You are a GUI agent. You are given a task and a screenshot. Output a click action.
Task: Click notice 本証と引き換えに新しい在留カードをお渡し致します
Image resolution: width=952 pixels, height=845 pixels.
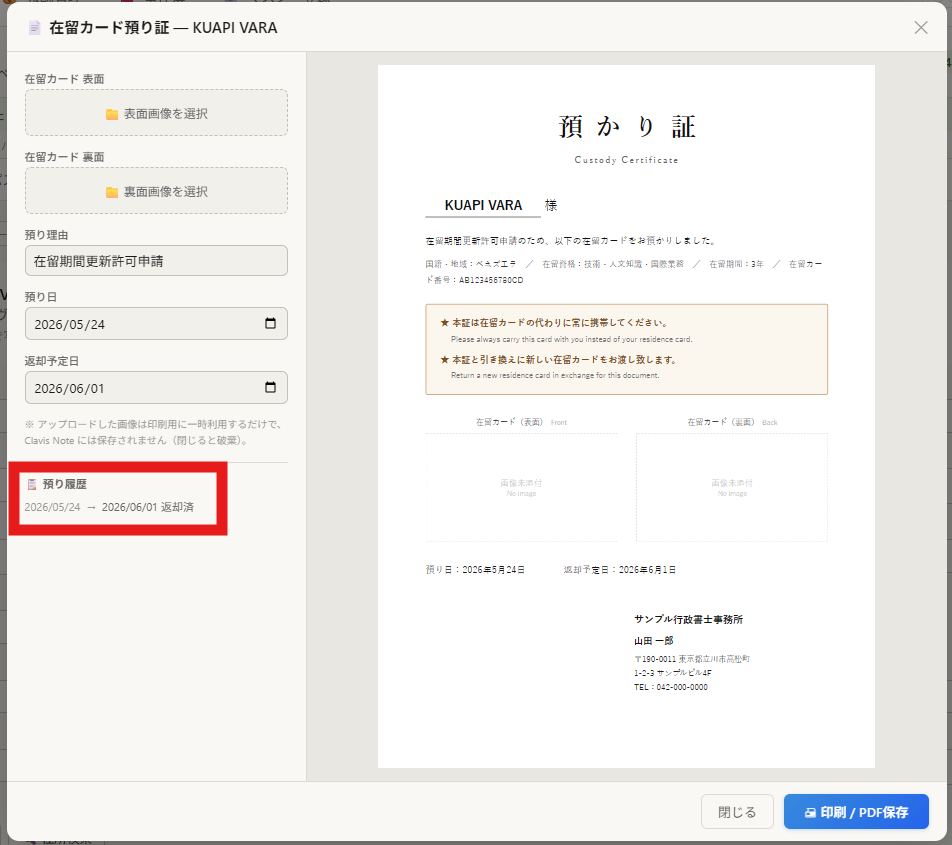[x=558, y=359]
